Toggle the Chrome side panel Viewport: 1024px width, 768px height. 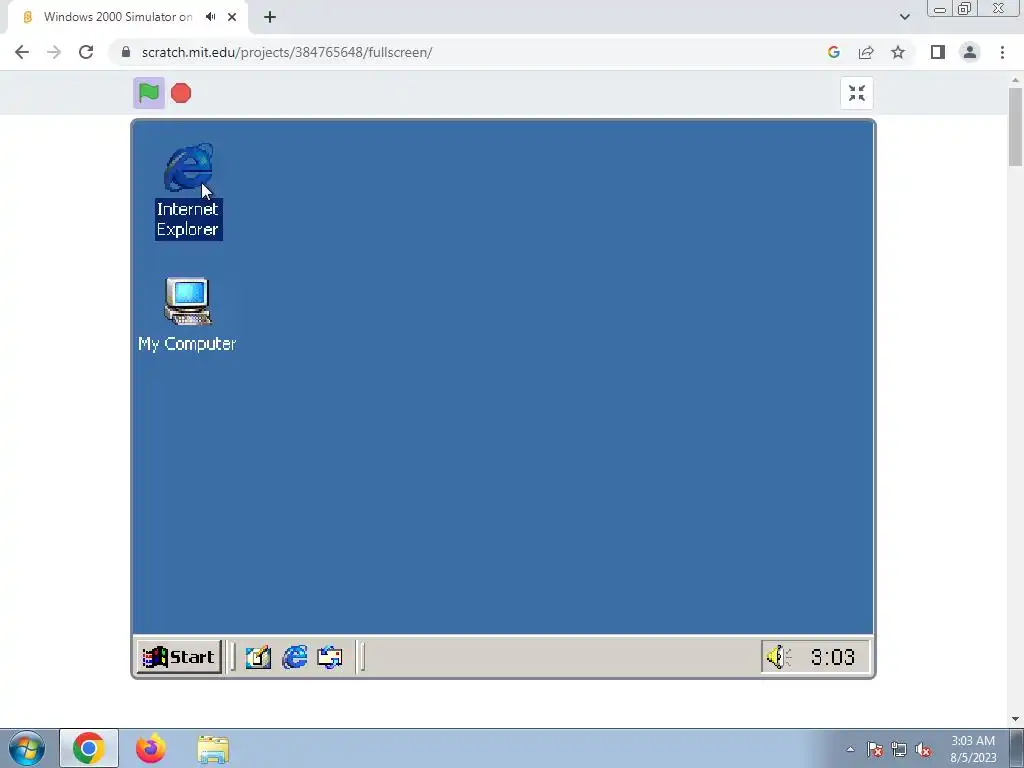pos(938,52)
